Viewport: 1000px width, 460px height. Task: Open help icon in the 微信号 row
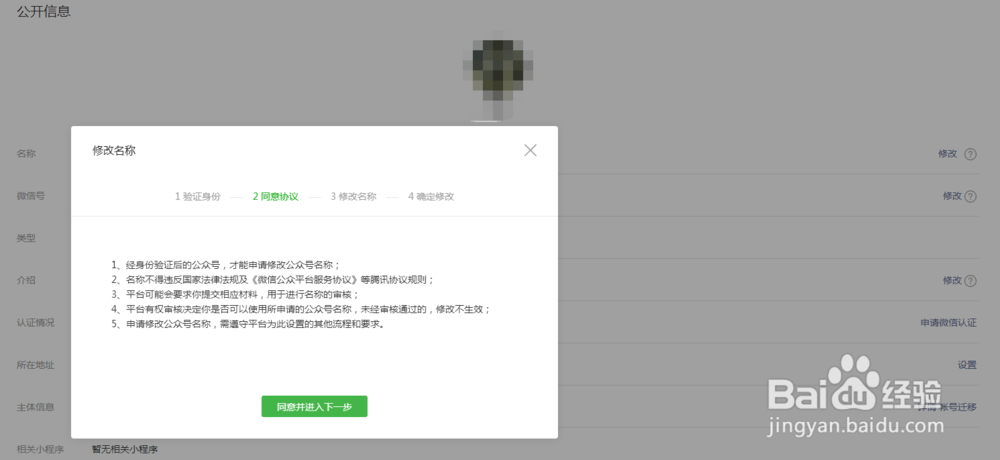pos(970,196)
